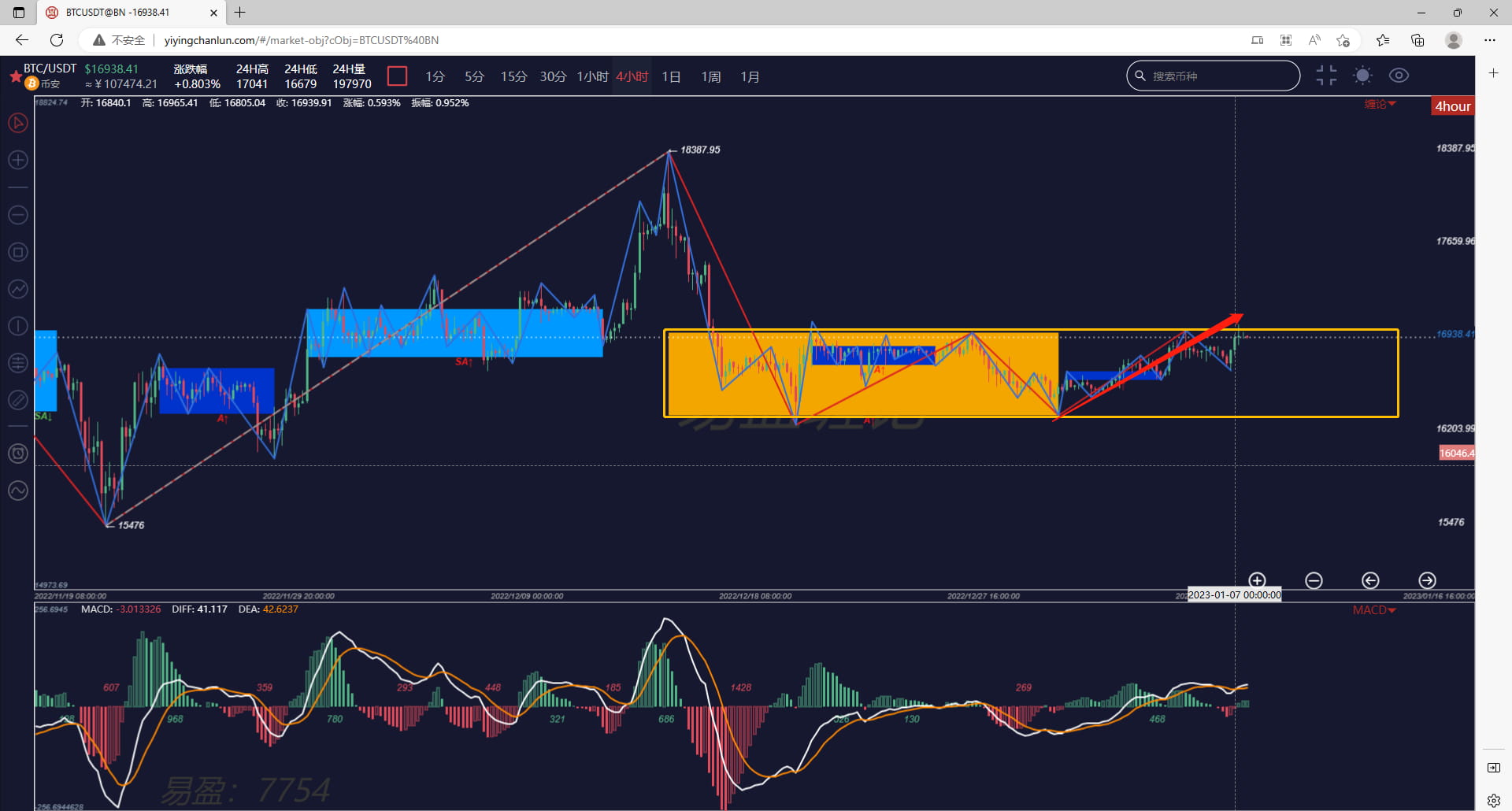Toggle chart visibility eye icon

[x=1399, y=76]
